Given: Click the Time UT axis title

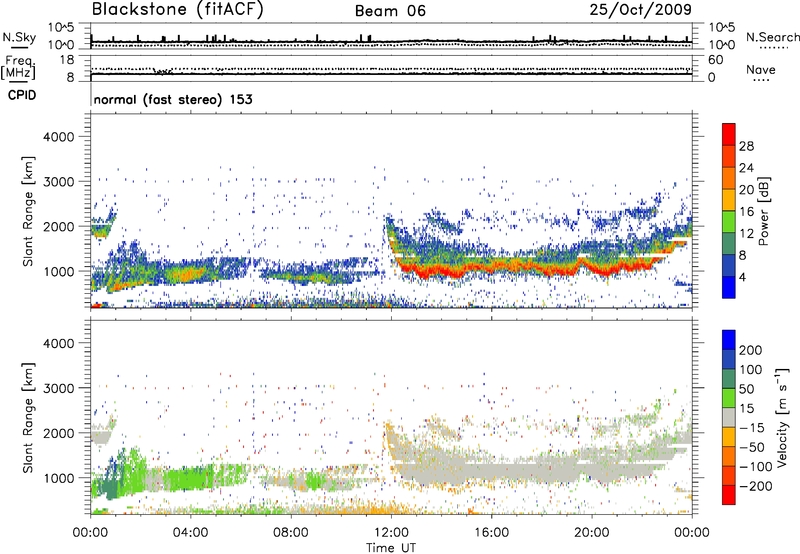Looking at the screenshot, I should tap(391, 548).
